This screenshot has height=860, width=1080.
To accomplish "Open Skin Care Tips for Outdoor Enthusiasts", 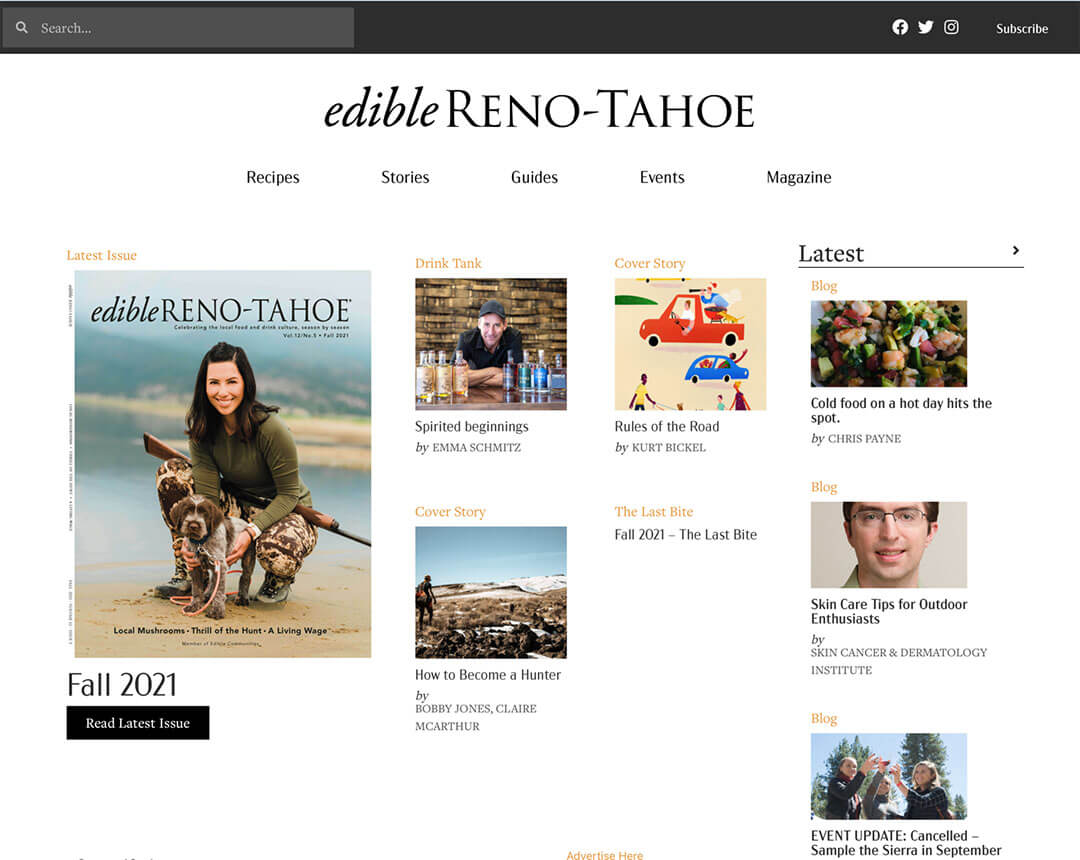I will [x=889, y=611].
